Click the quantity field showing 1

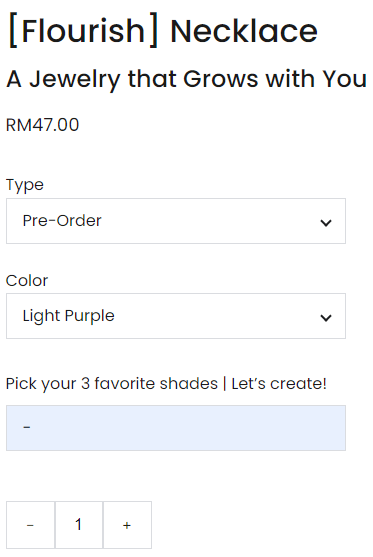[x=79, y=525]
